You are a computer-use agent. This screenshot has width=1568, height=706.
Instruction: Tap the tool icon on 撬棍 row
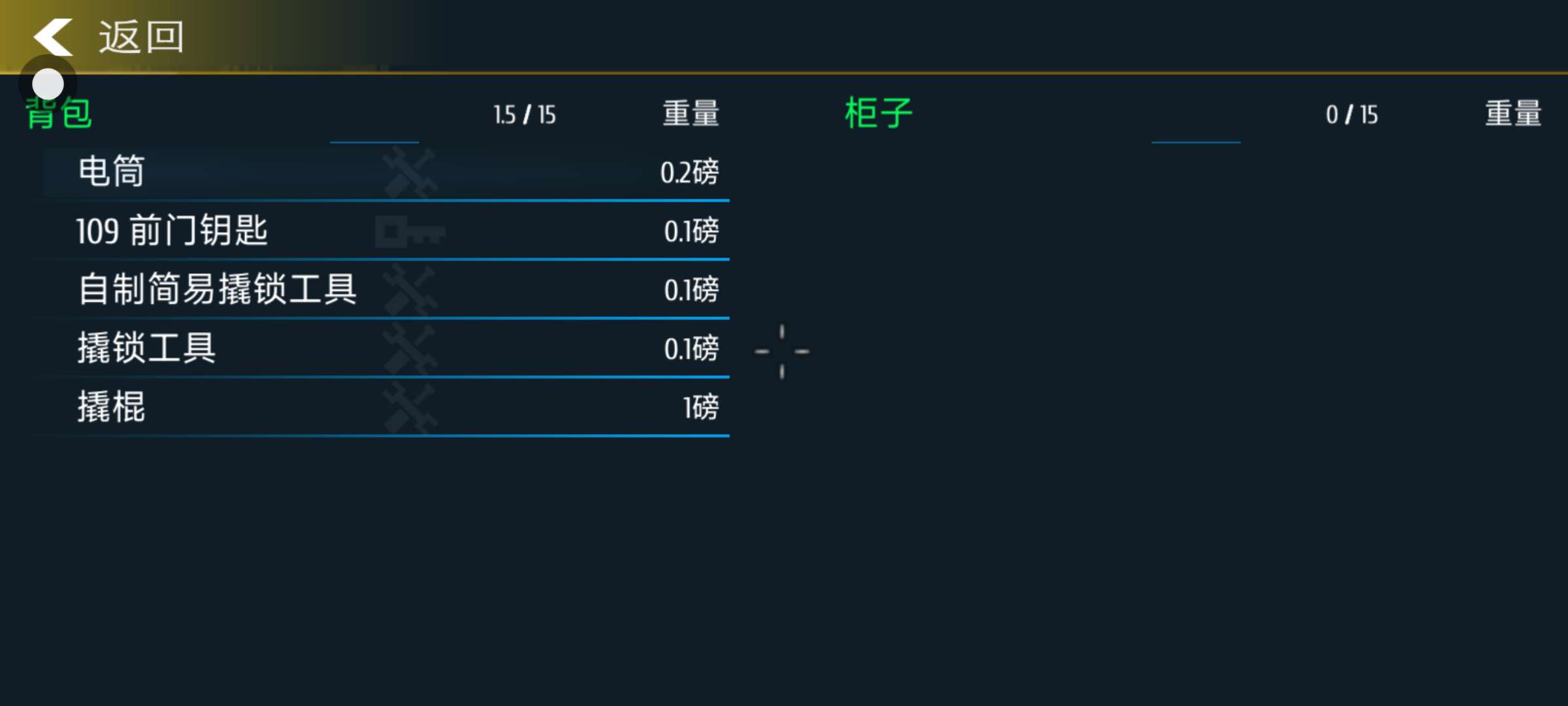[x=410, y=407]
